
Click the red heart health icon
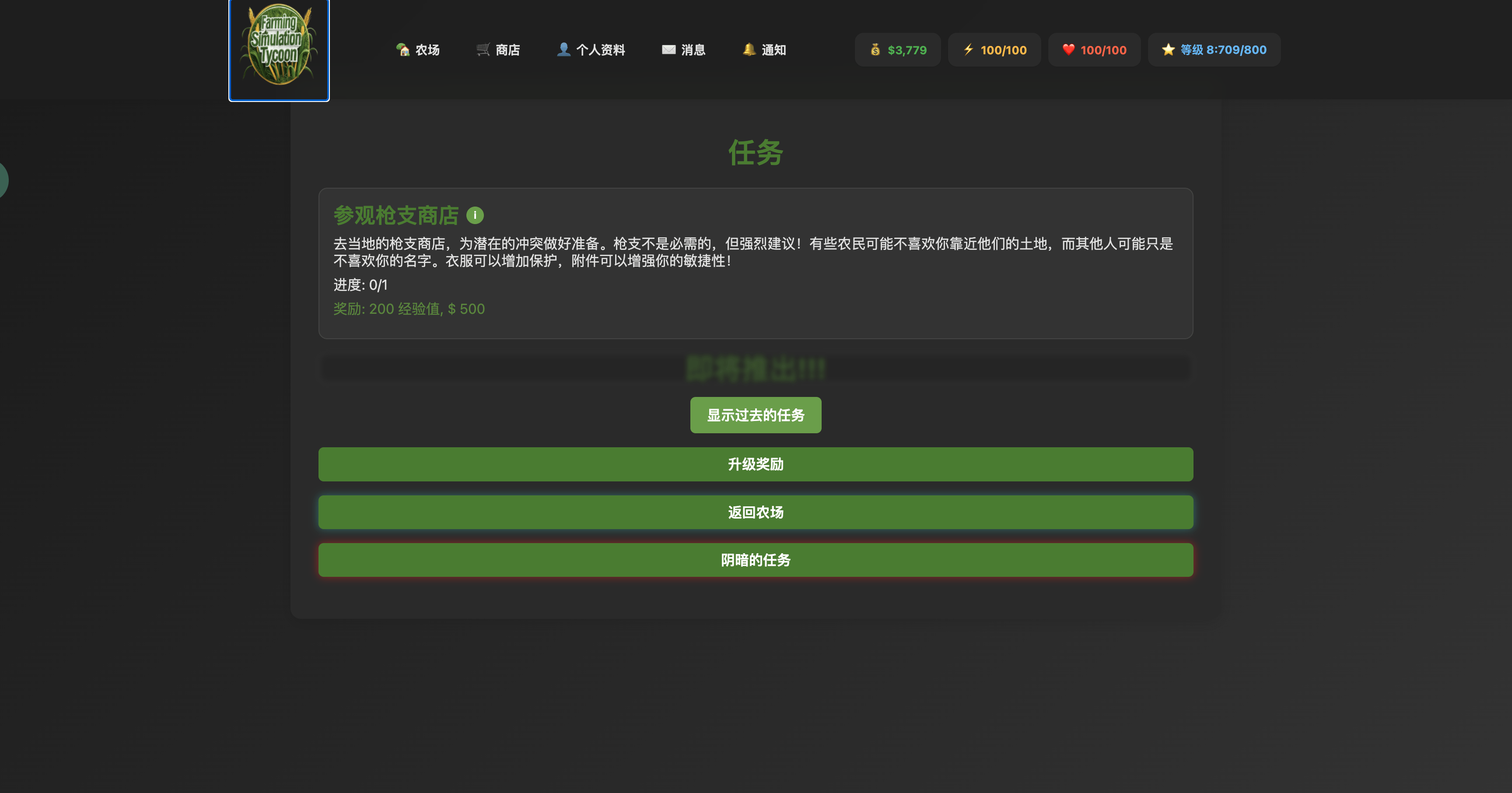coord(1068,50)
